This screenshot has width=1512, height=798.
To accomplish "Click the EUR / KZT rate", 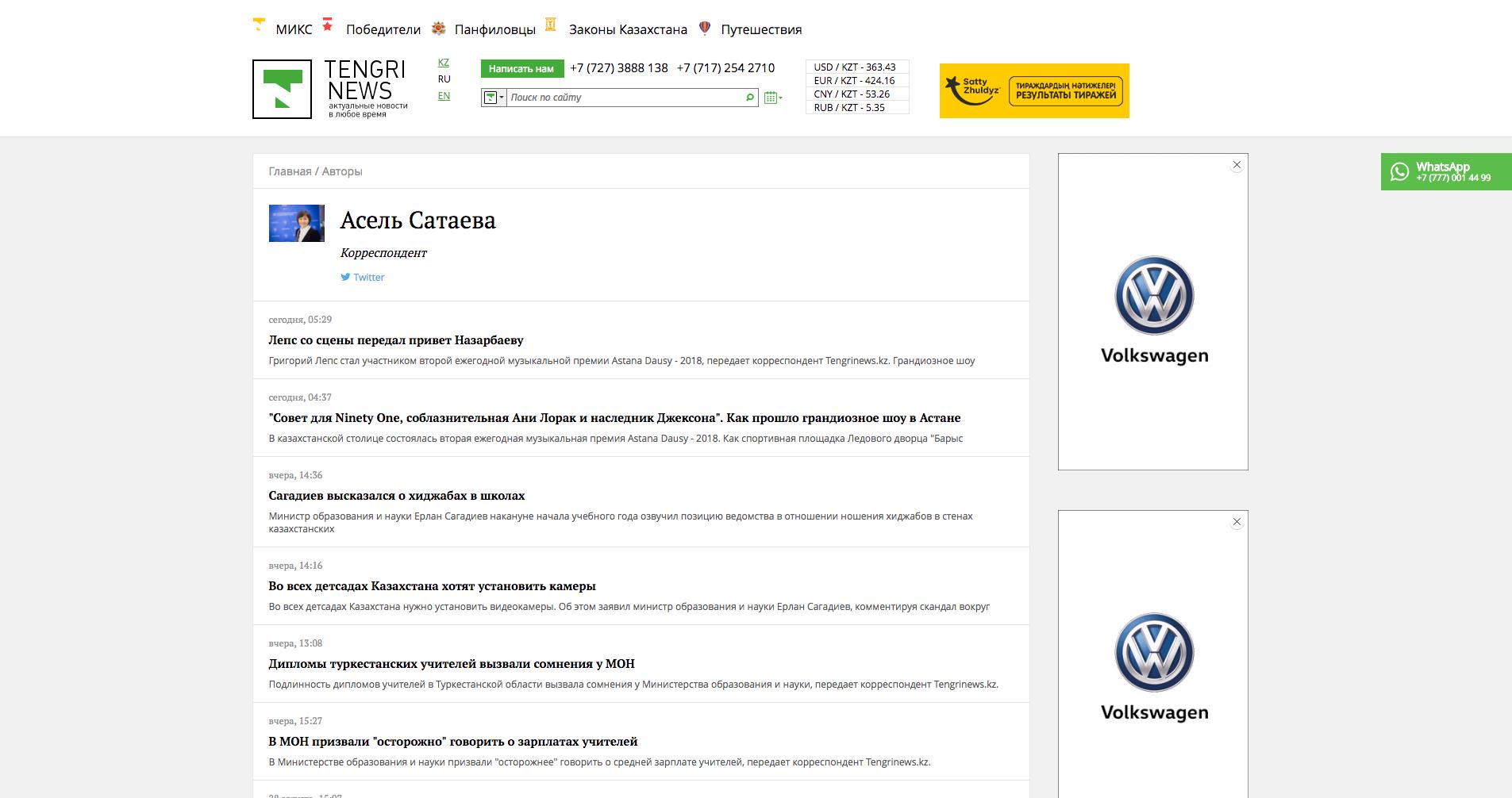I will (856, 81).
